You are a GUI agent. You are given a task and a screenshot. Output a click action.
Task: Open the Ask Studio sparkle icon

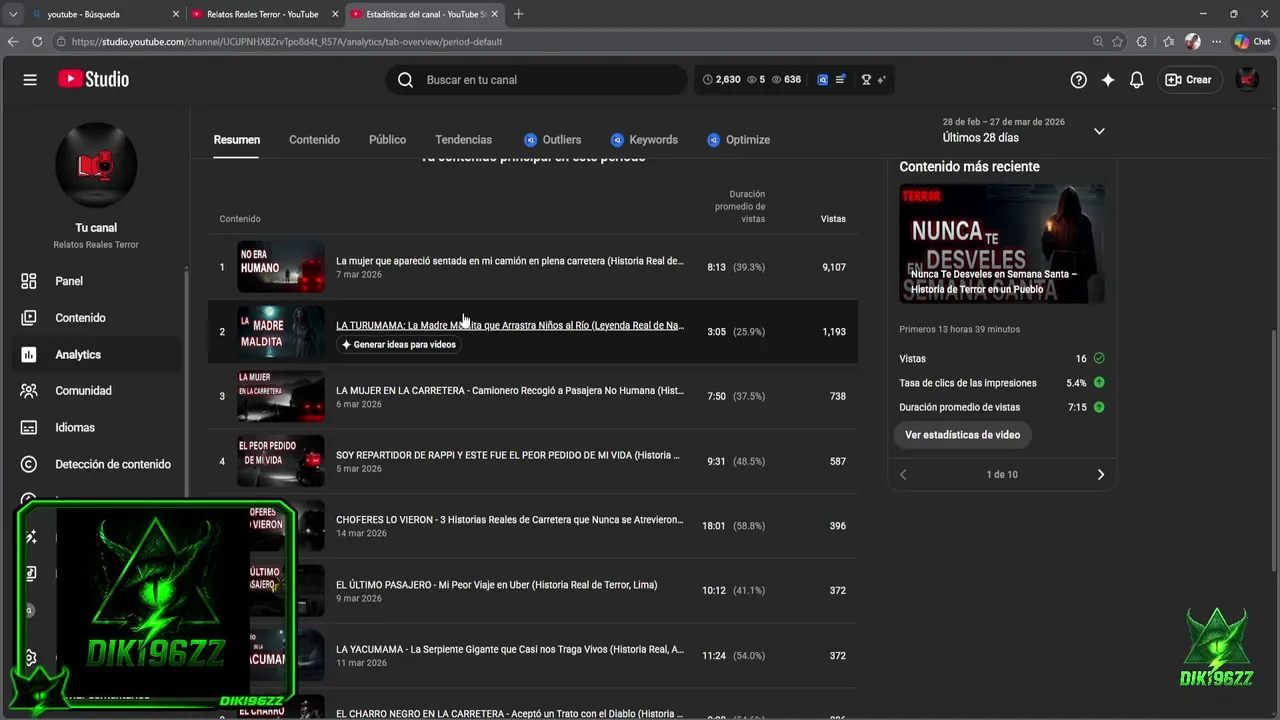[x=1107, y=80]
